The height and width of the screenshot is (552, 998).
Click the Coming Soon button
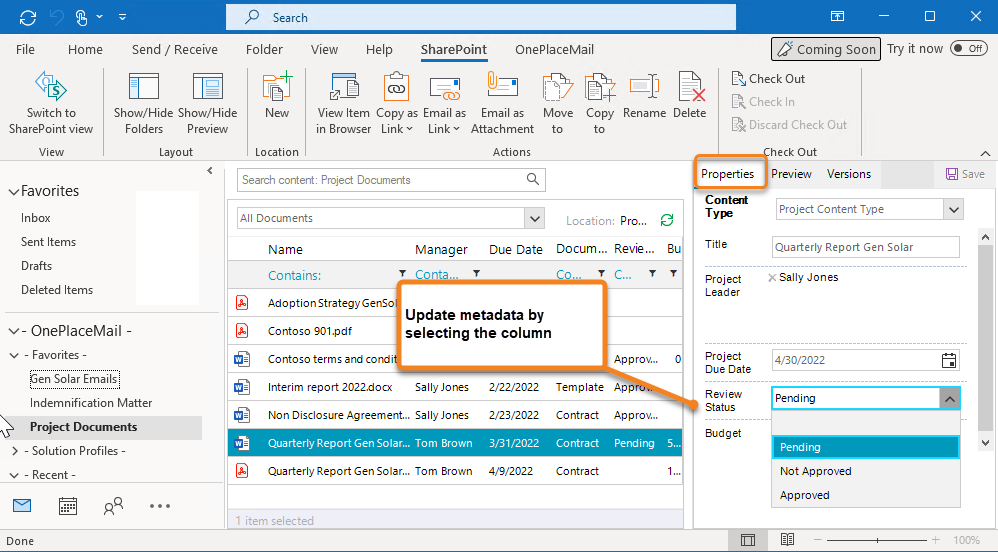pyautogui.click(x=825, y=49)
